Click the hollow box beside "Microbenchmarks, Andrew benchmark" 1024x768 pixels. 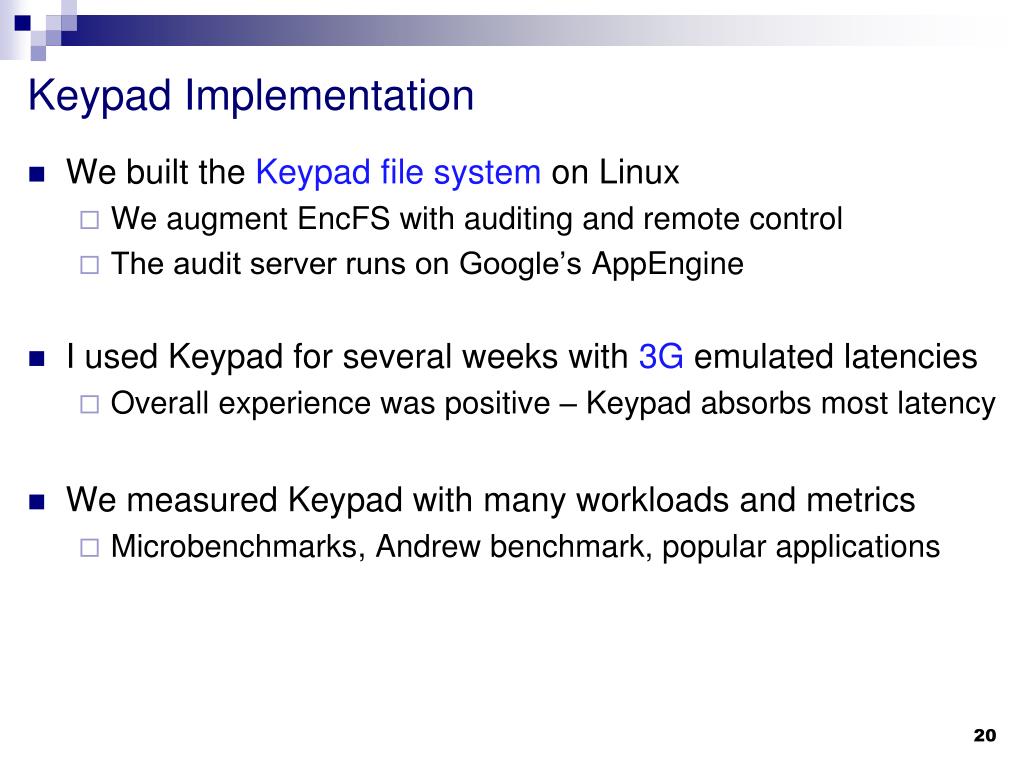pos(89,547)
